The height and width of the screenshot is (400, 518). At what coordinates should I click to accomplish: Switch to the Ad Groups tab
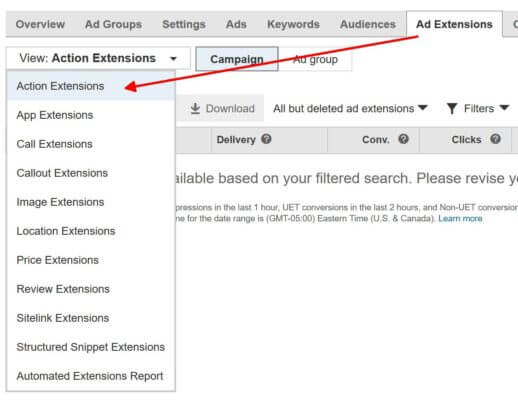point(113,24)
